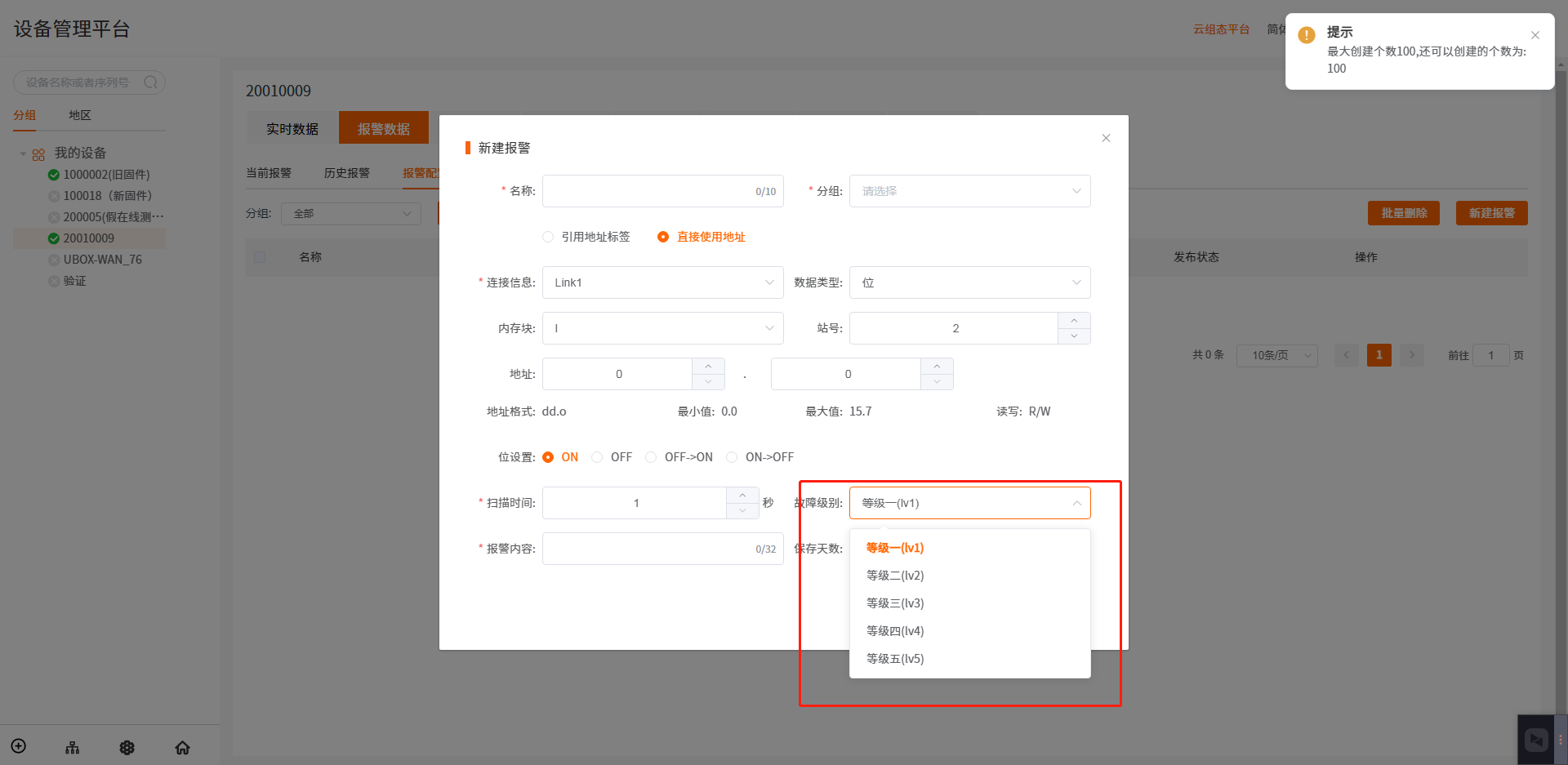Screen dimensions: 1568x765
Task: Collapse the 我的设备 tree node
Action: click(x=23, y=153)
